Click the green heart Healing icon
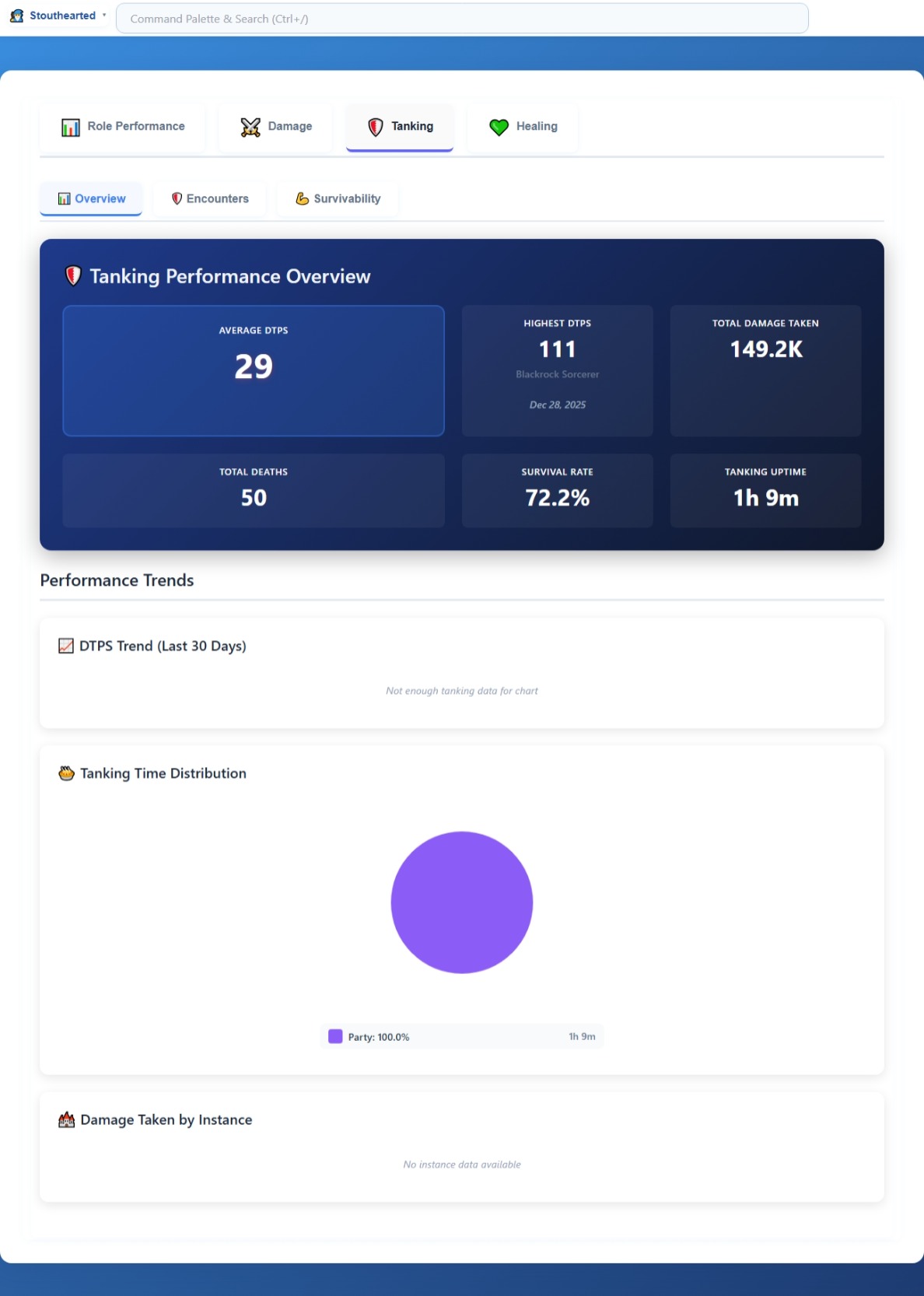Screen dimensions: 924x1296 coord(499,127)
